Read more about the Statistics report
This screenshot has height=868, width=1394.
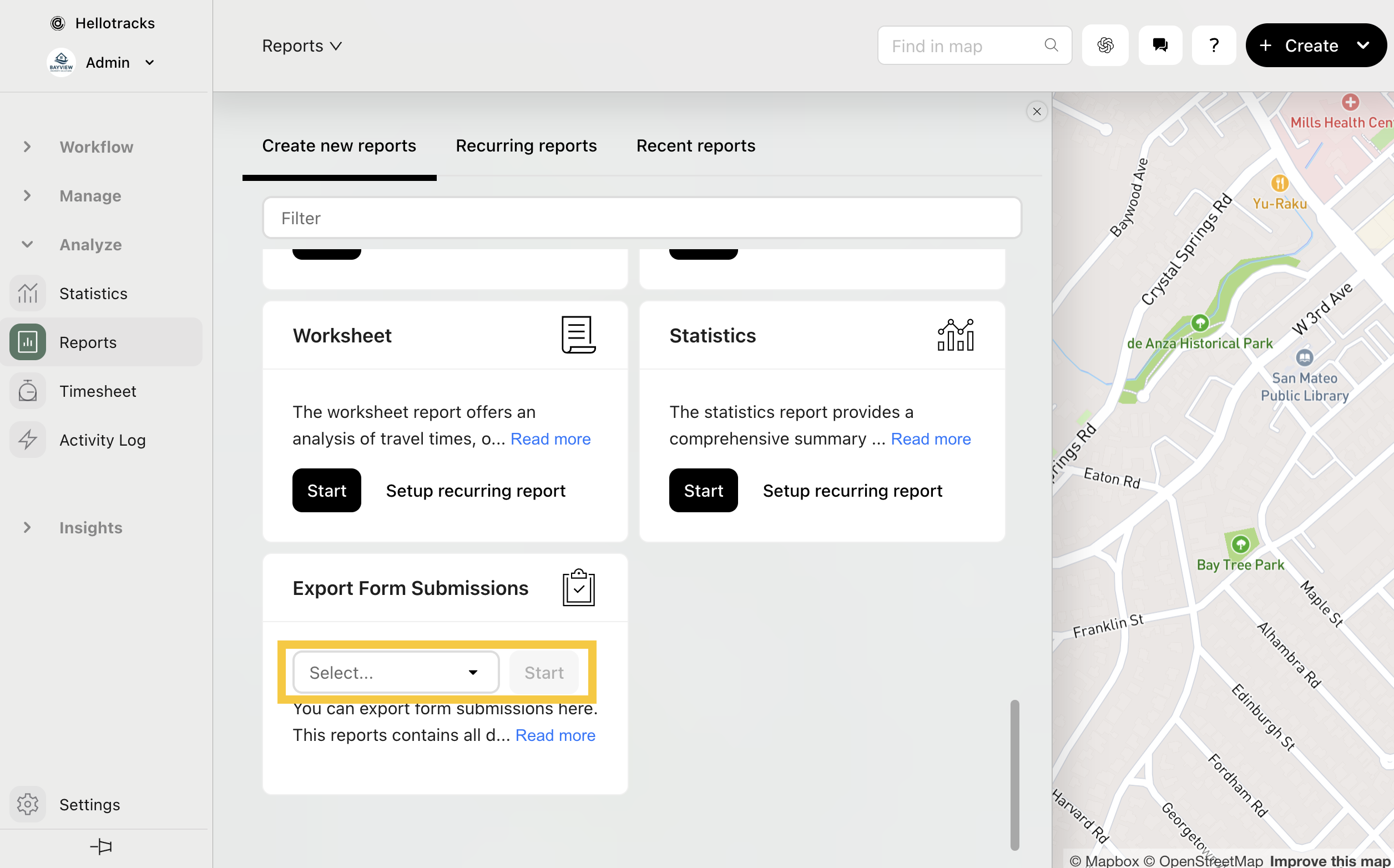point(931,439)
